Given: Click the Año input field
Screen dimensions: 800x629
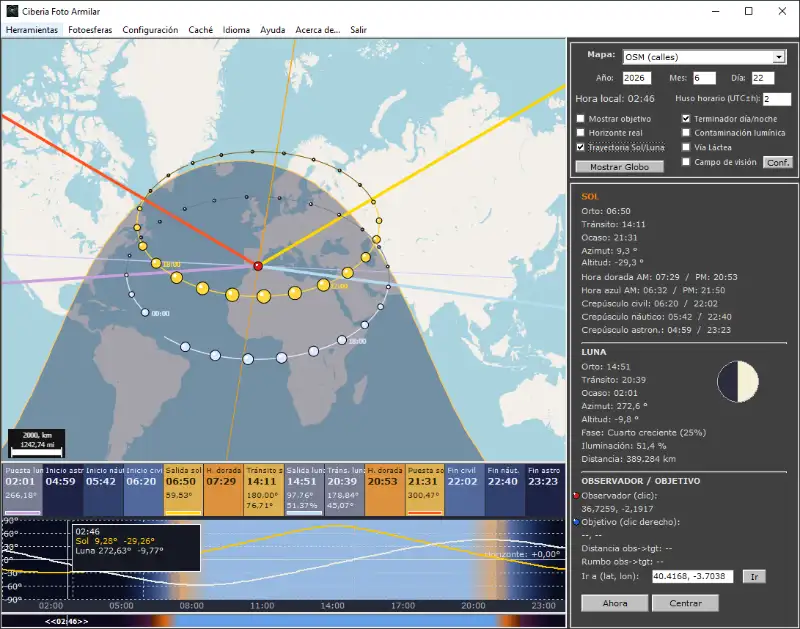Looking at the screenshot, I should pyautogui.click(x=637, y=78).
